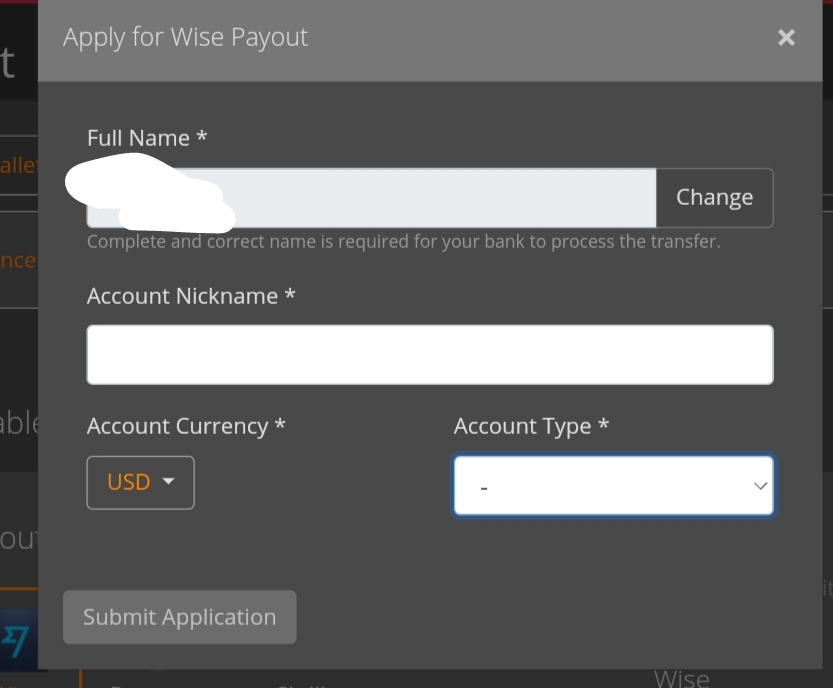Click the Full Name label

click(x=147, y=138)
